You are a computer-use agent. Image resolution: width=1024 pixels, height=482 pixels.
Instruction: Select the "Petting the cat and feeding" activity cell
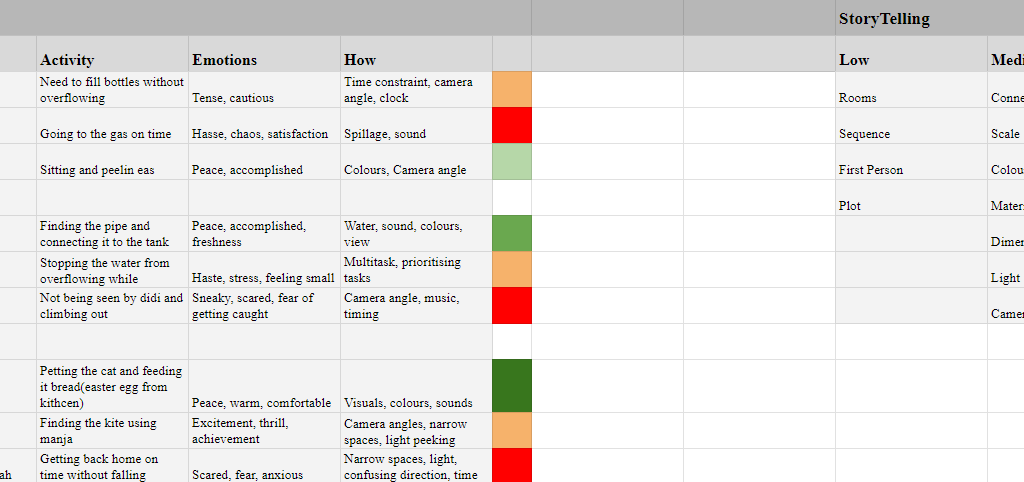click(x=112, y=386)
